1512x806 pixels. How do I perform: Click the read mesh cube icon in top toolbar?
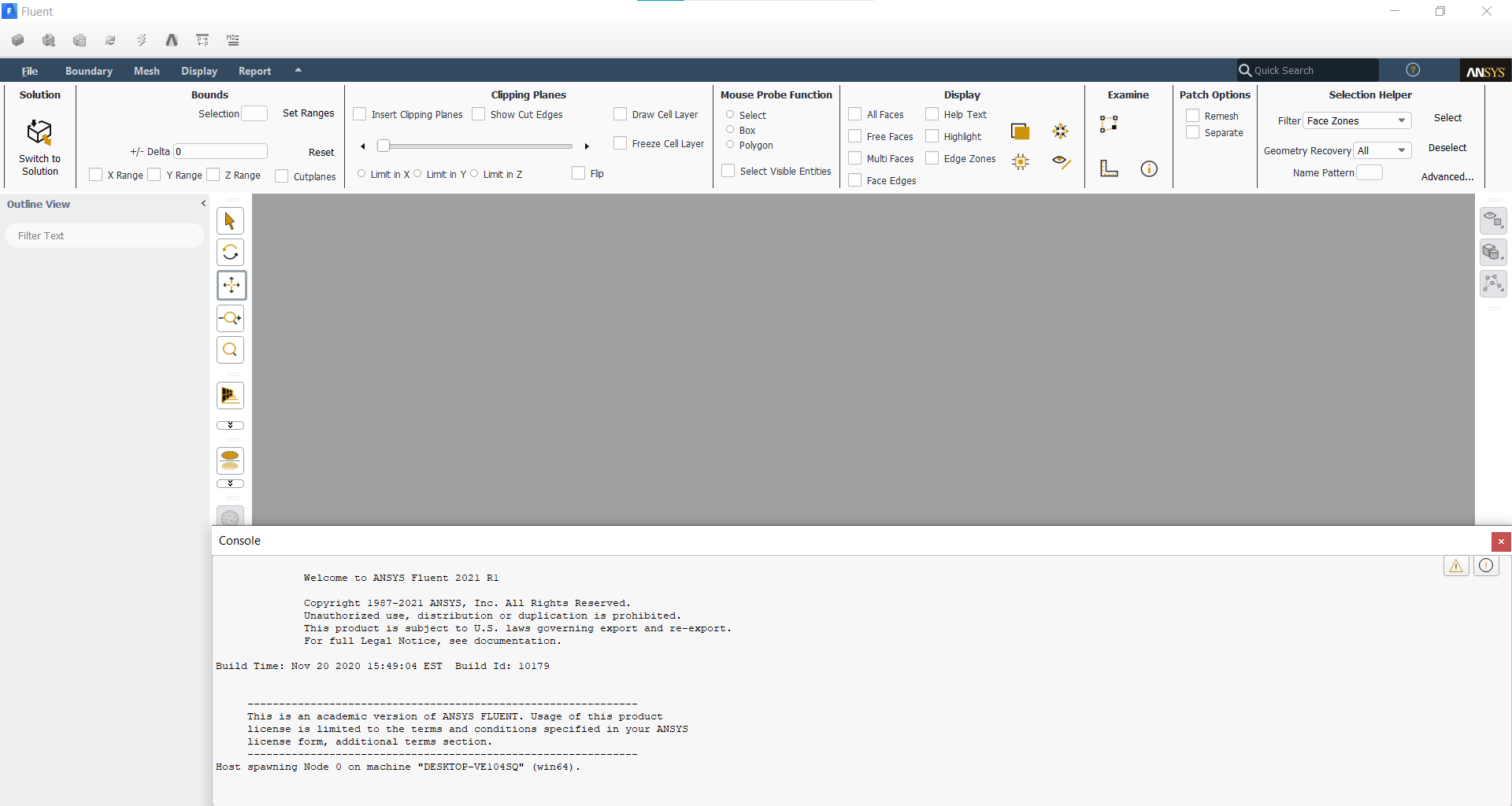[x=18, y=40]
